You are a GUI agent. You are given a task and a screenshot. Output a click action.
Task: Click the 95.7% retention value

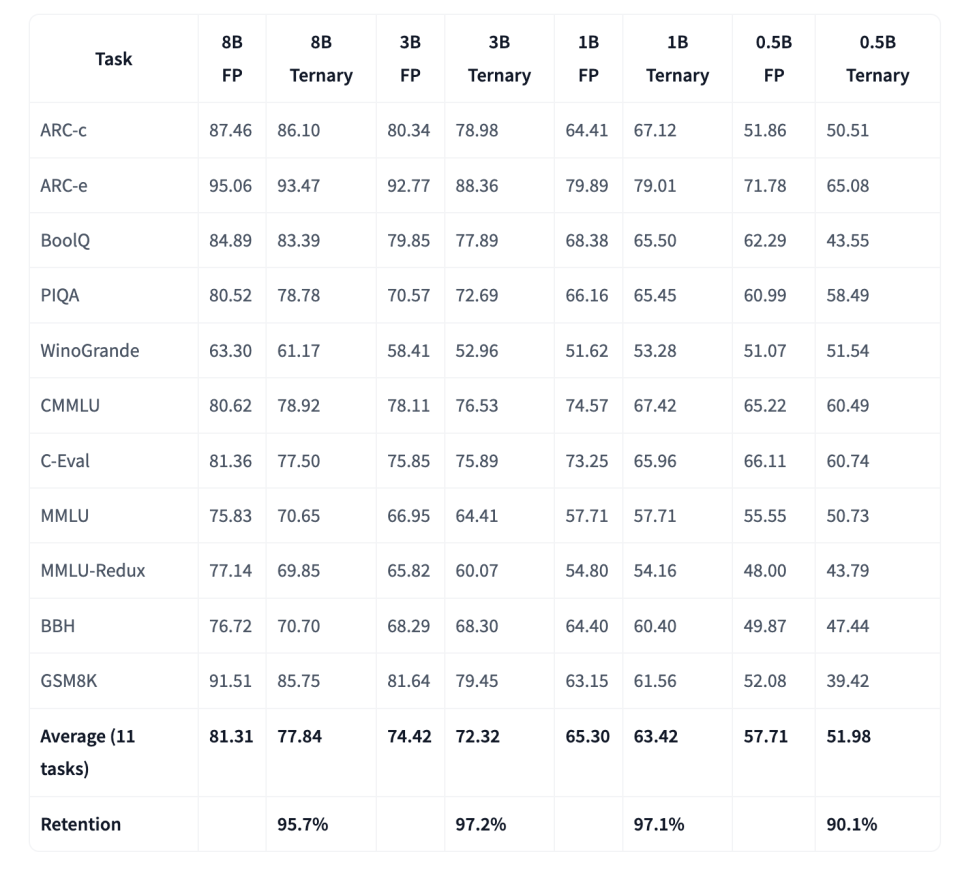(x=302, y=824)
